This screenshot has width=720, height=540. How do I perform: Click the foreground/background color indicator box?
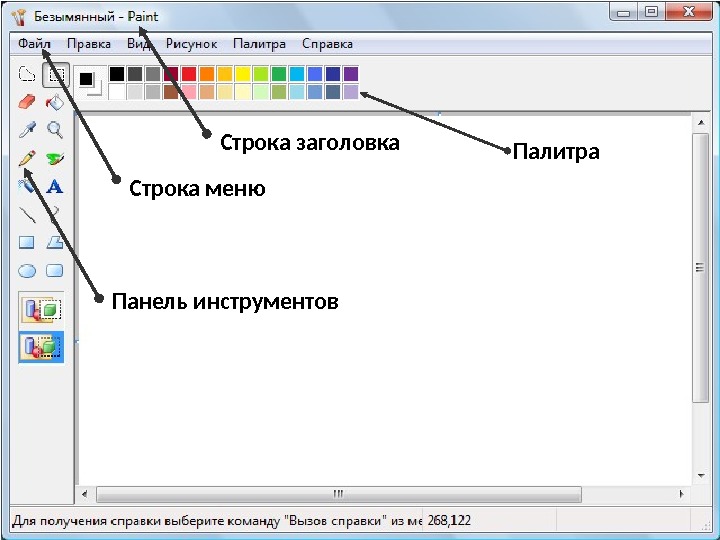click(x=90, y=83)
